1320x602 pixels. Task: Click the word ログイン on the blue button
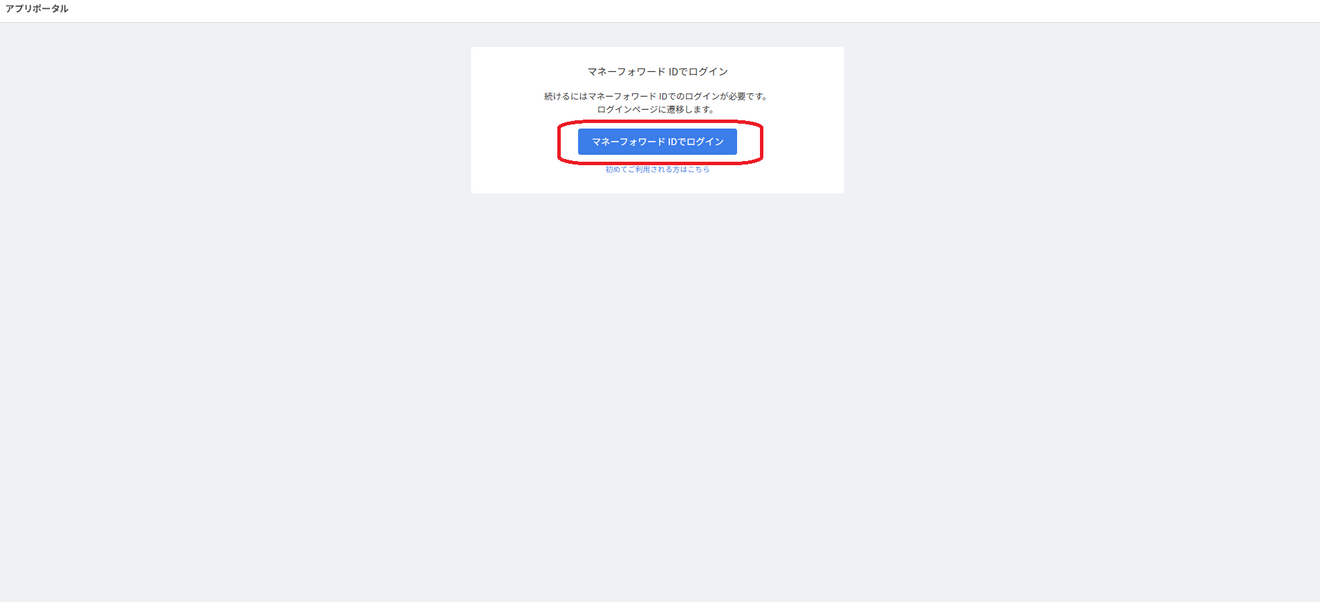[x=704, y=142]
